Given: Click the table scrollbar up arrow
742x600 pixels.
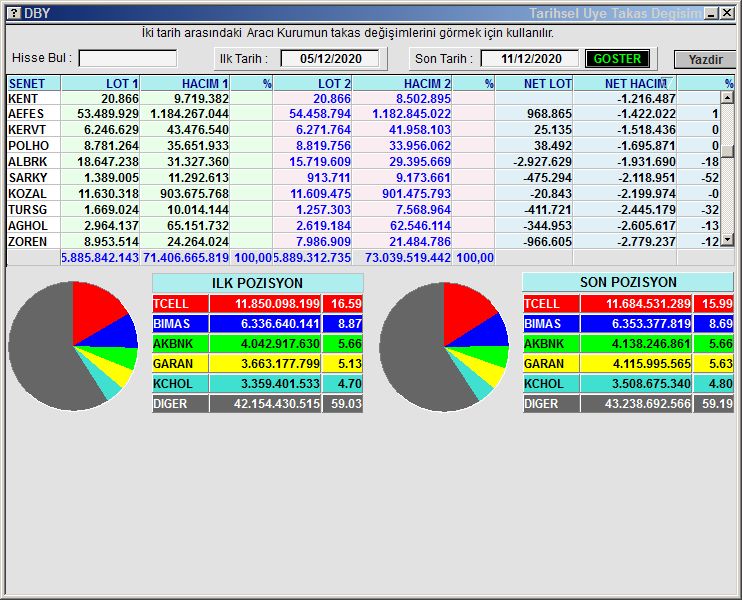Looking at the screenshot, I should click(x=727, y=97).
